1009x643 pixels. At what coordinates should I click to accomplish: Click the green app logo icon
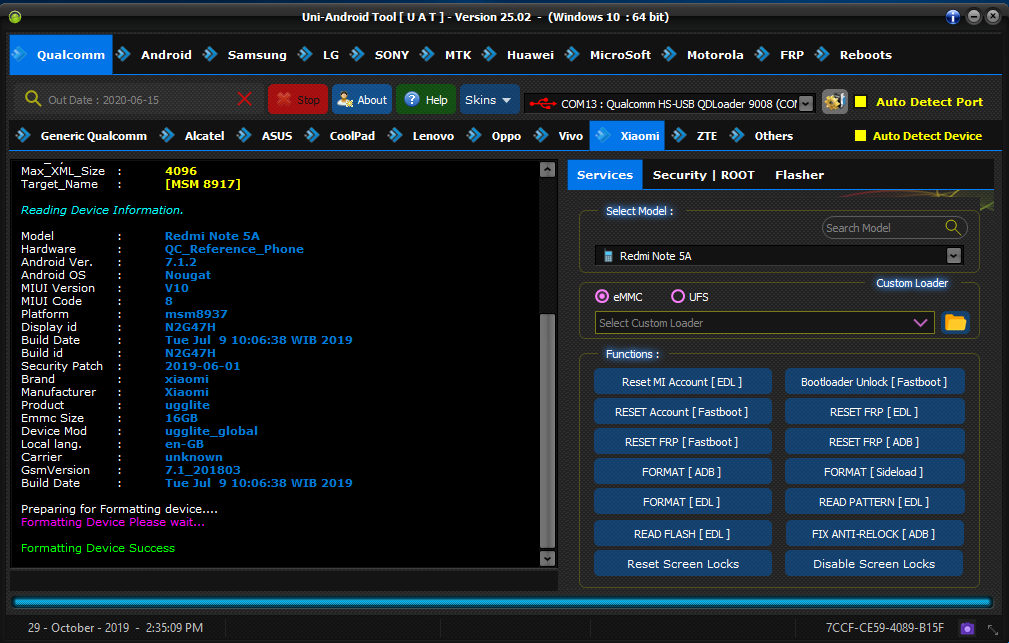15,17
